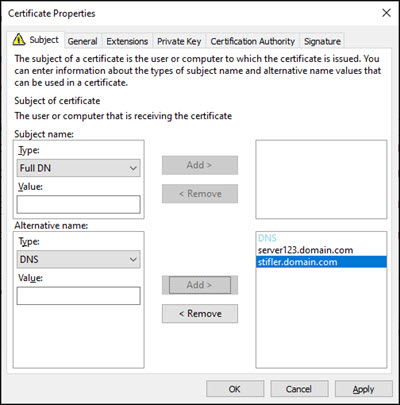Select server123.domain.com in the DNS list
The width and height of the screenshot is (400, 405).
(305, 250)
